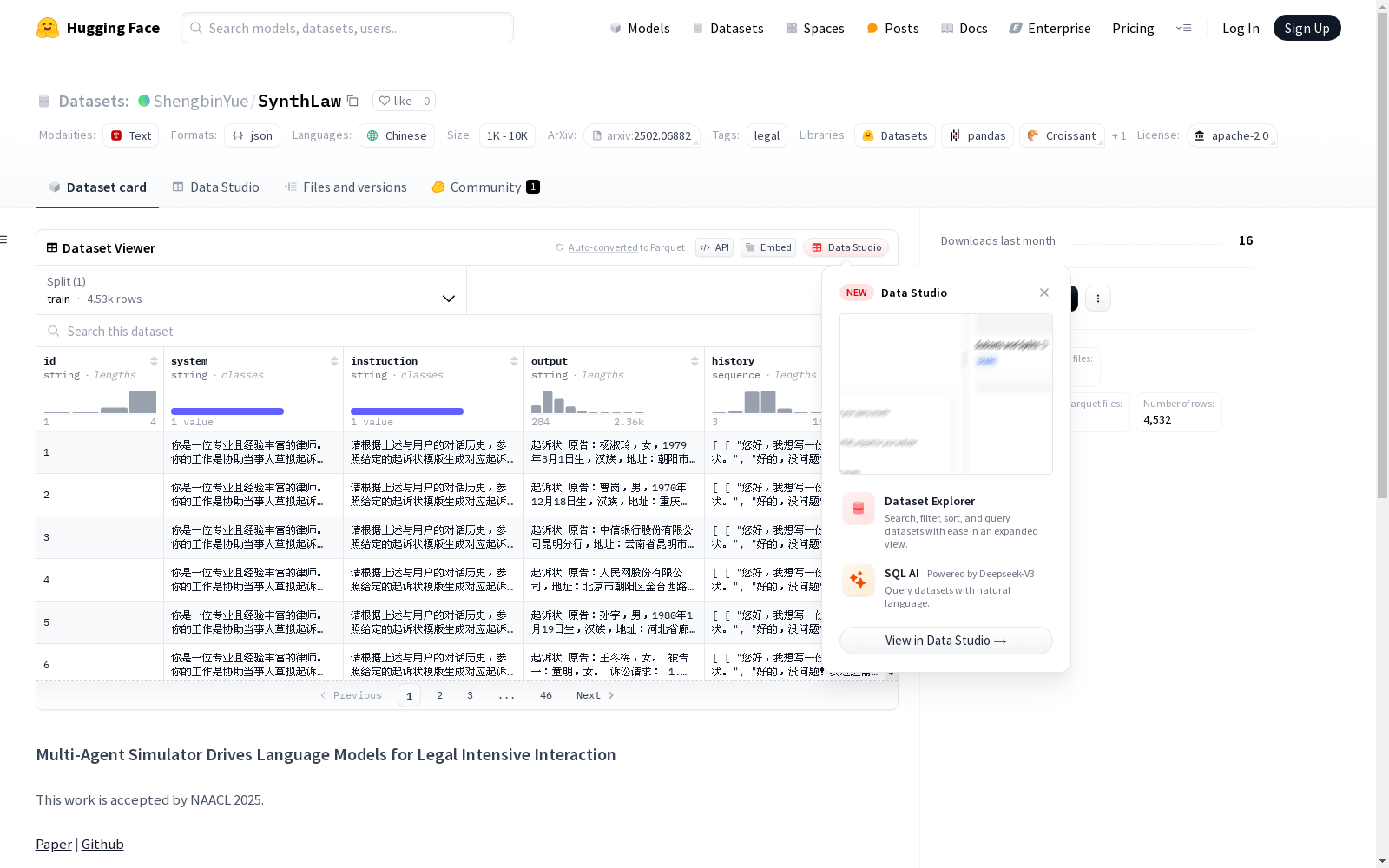The image size is (1389, 868).
Task: Sort by the output column
Action: tap(694, 361)
